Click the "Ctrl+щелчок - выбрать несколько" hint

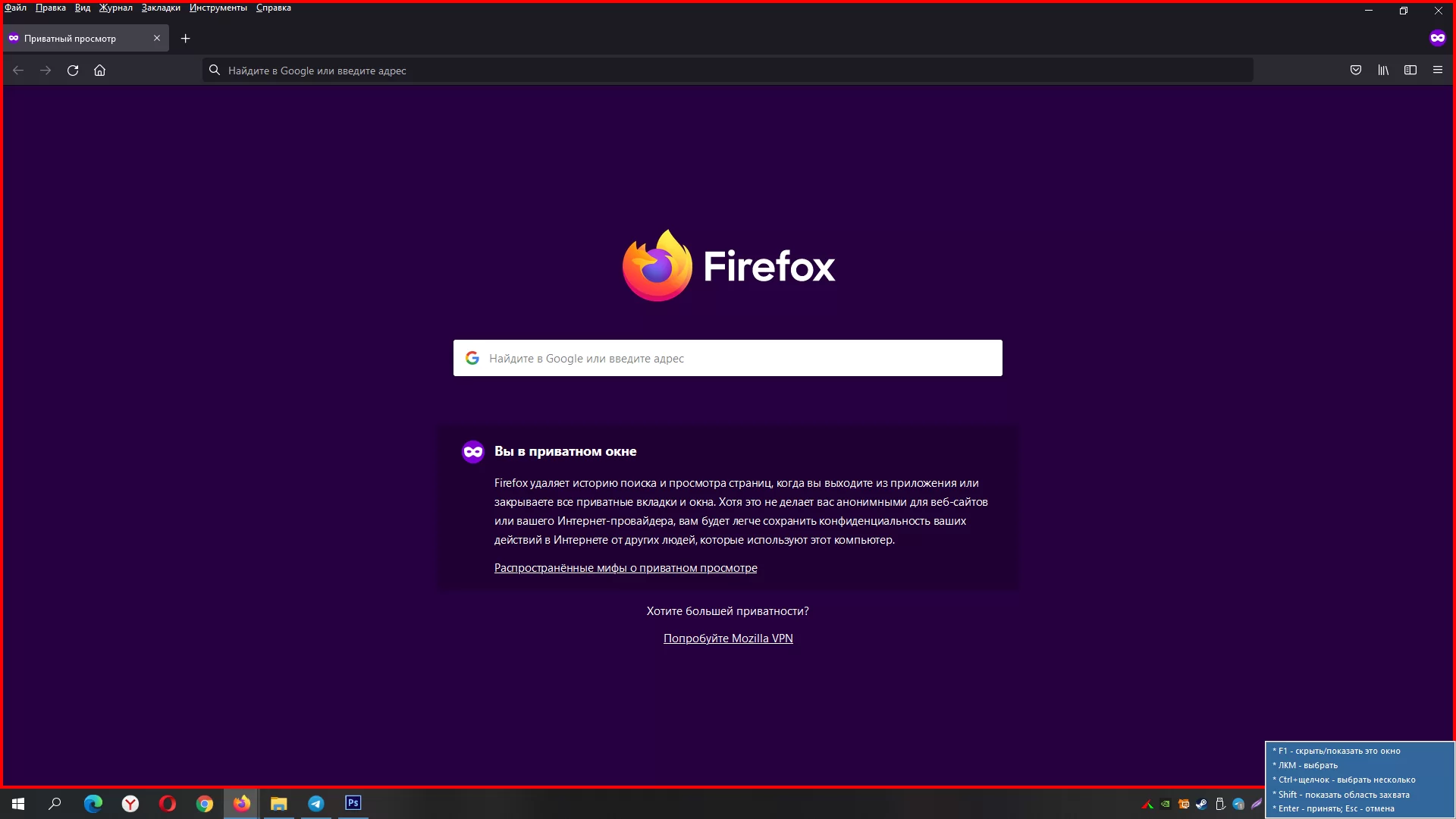click(x=1344, y=780)
